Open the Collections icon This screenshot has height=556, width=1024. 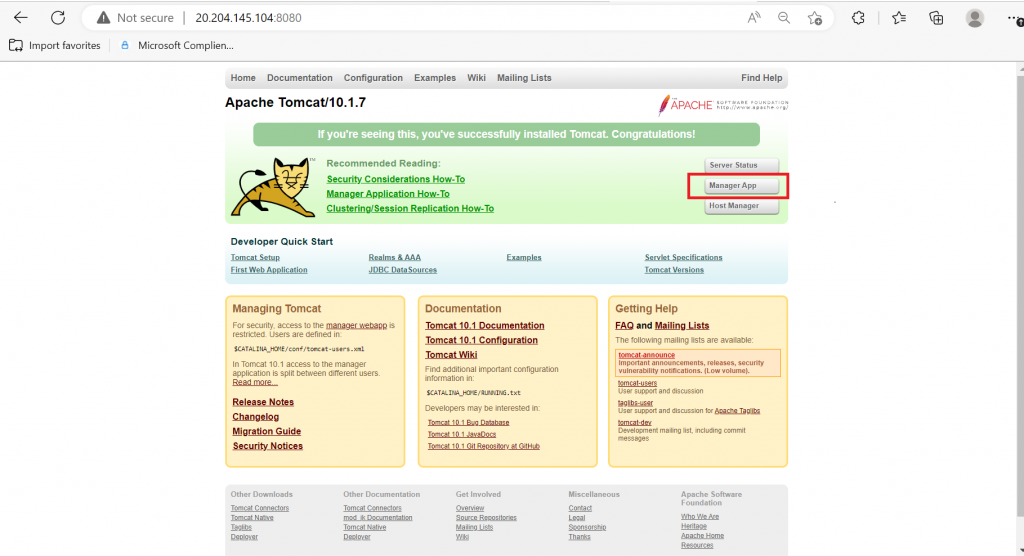coord(936,18)
